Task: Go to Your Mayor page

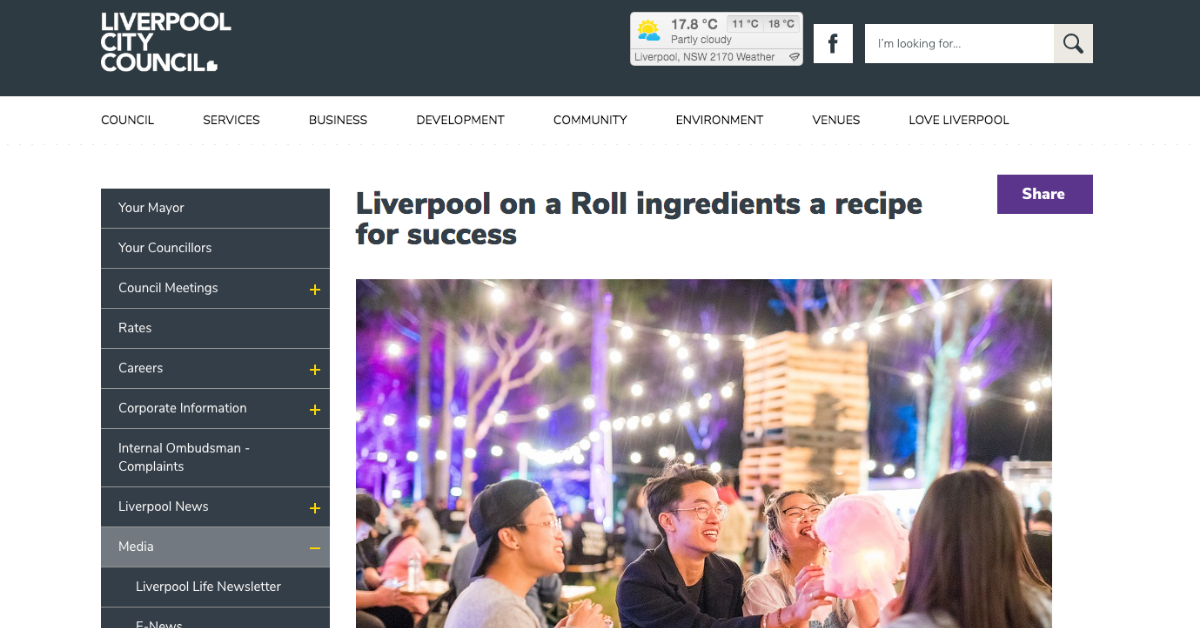Action: [151, 208]
